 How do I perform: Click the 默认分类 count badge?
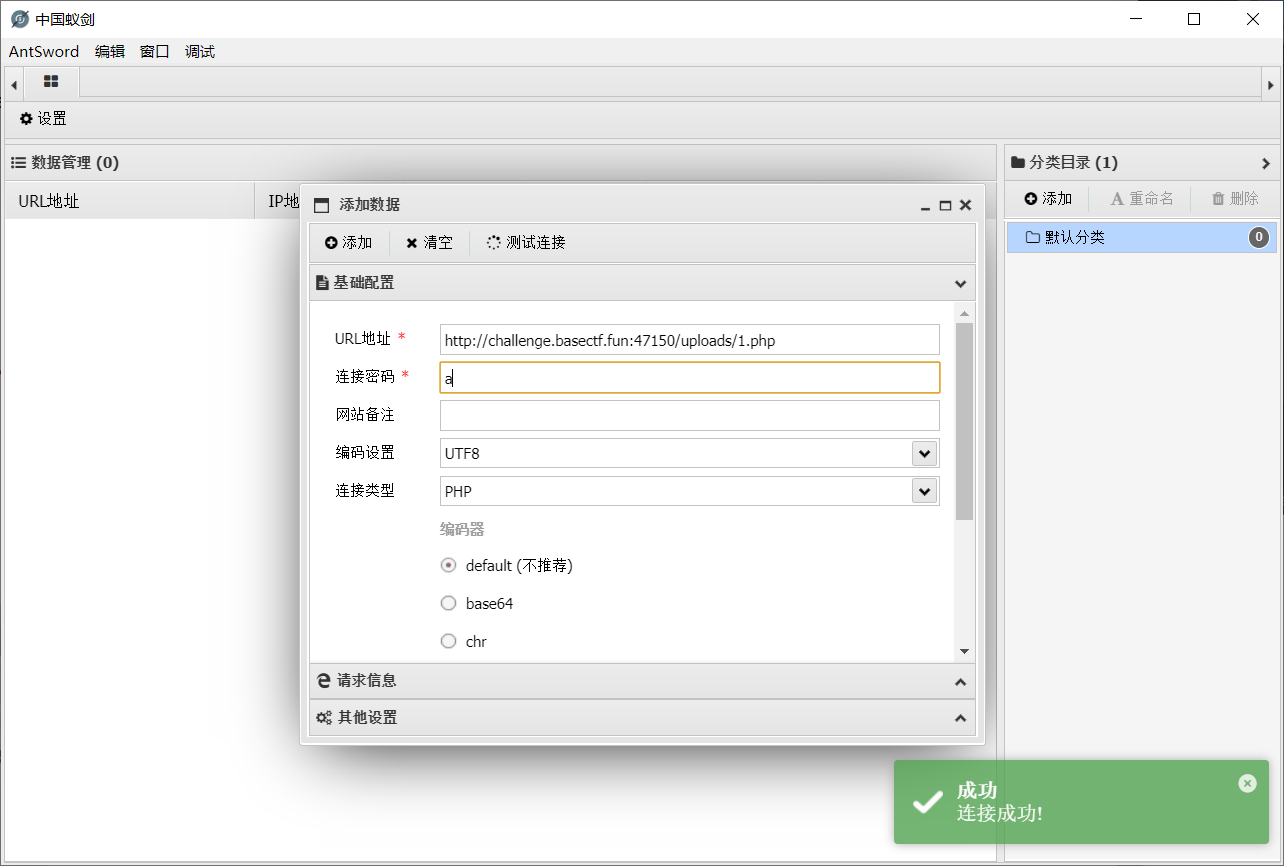1259,238
